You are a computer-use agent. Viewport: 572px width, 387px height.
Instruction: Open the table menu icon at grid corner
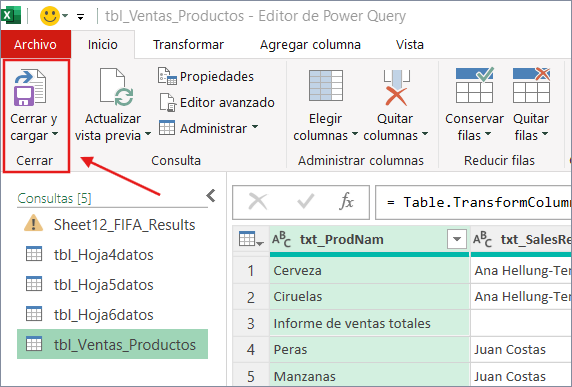click(251, 240)
